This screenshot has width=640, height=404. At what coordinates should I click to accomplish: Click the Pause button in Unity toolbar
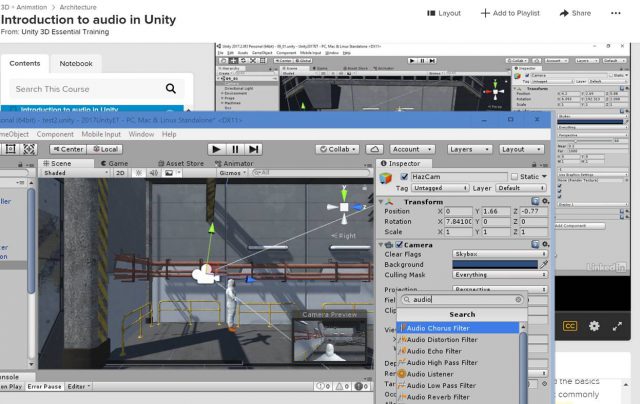click(x=235, y=149)
